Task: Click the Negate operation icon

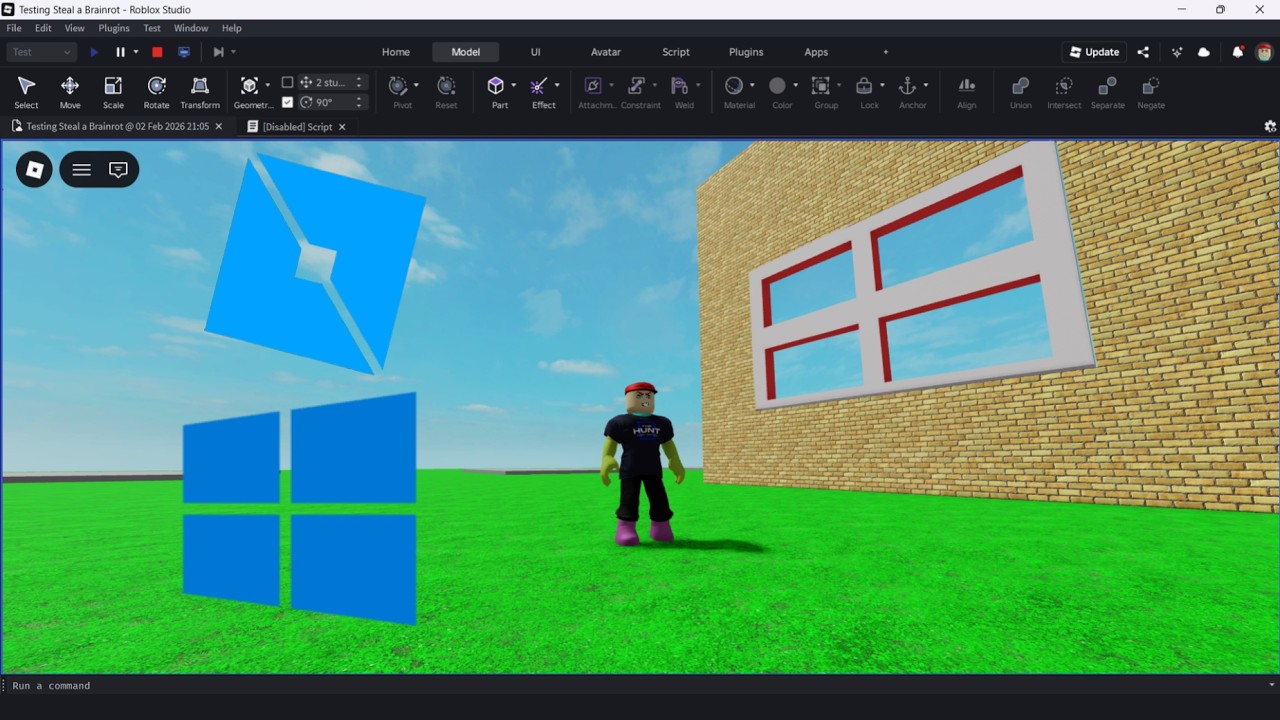Action: click(x=1151, y=86)
